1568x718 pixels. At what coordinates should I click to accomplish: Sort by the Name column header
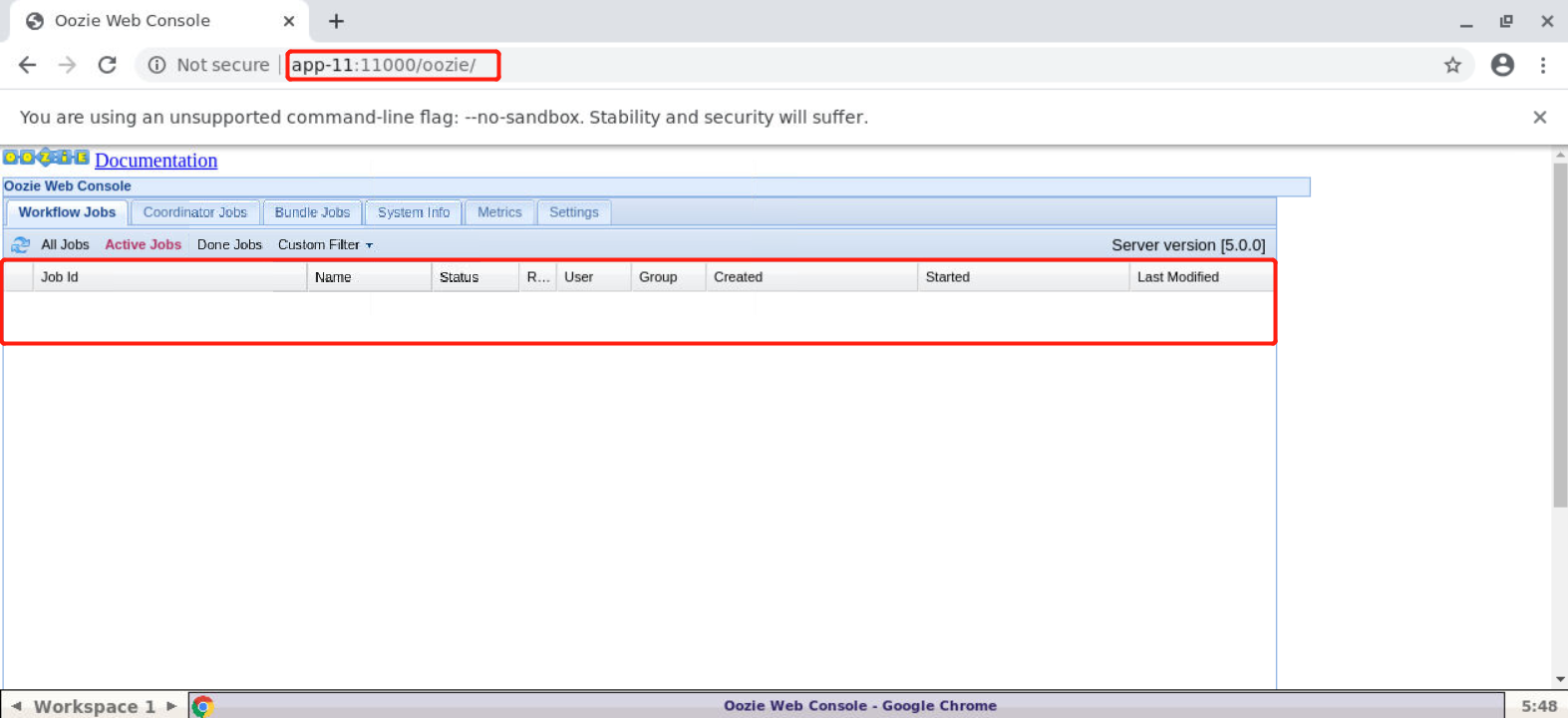(369, 277)
